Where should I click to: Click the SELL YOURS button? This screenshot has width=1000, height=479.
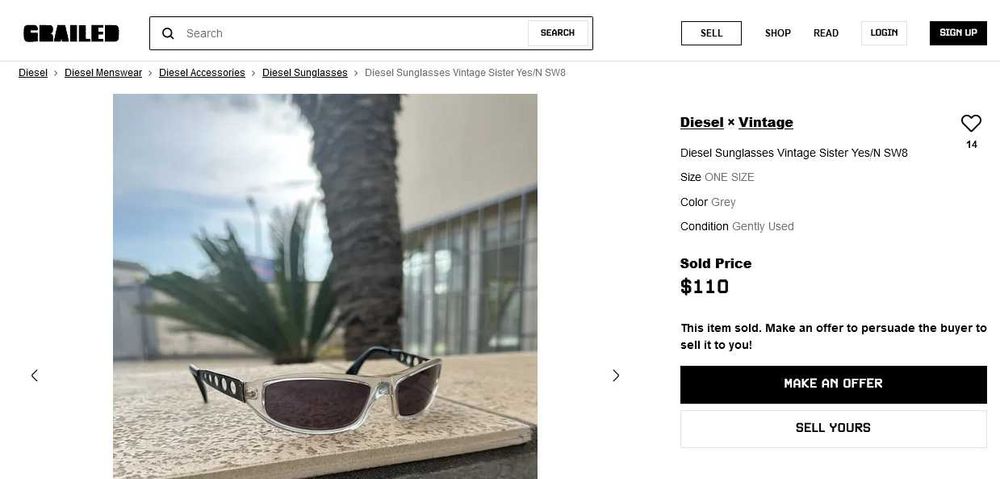(833, 428)
